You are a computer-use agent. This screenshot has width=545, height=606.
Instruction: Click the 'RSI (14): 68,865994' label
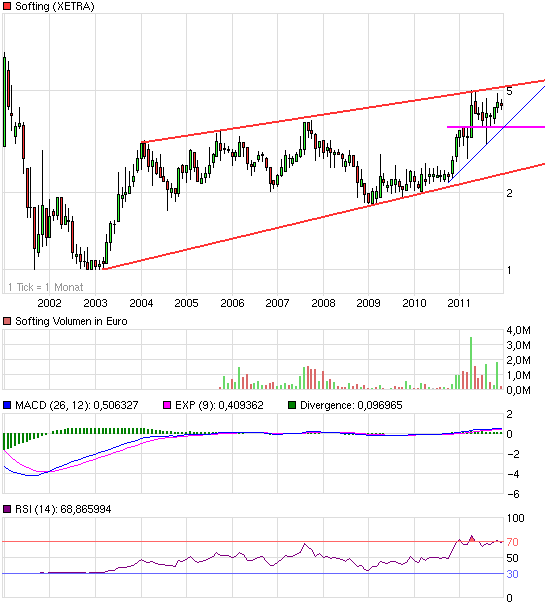63,509
